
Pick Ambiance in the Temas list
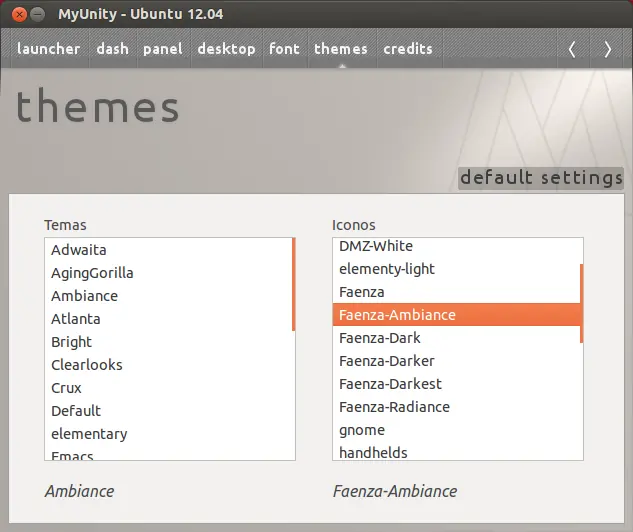[x=168, y=296]
